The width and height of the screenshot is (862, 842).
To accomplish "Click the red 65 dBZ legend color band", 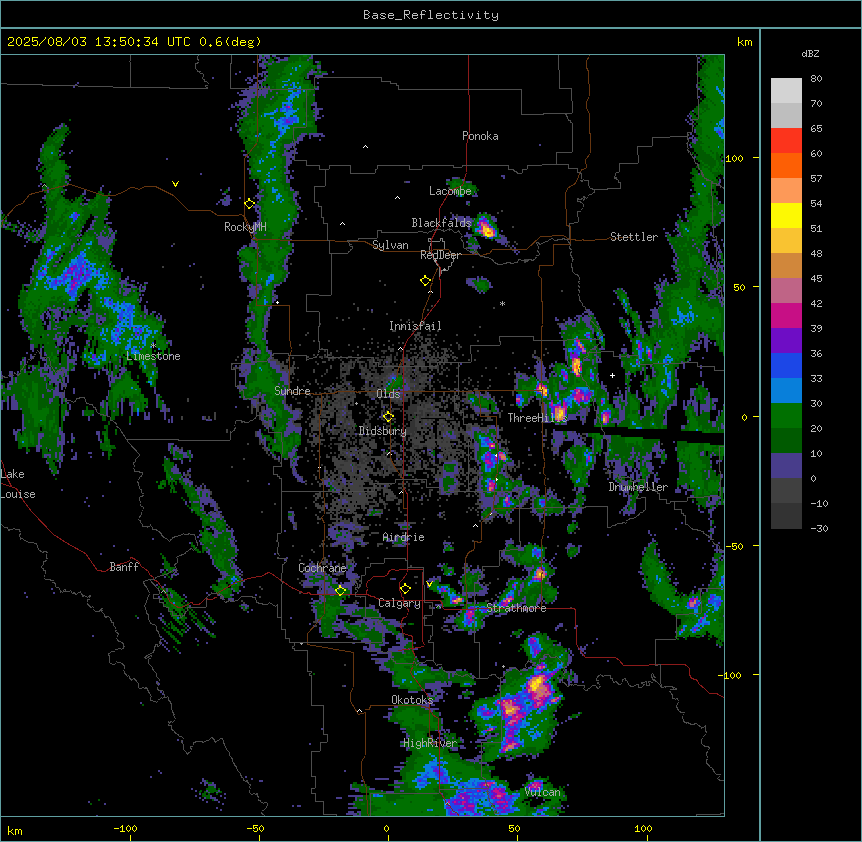I will tap(786, 140).
